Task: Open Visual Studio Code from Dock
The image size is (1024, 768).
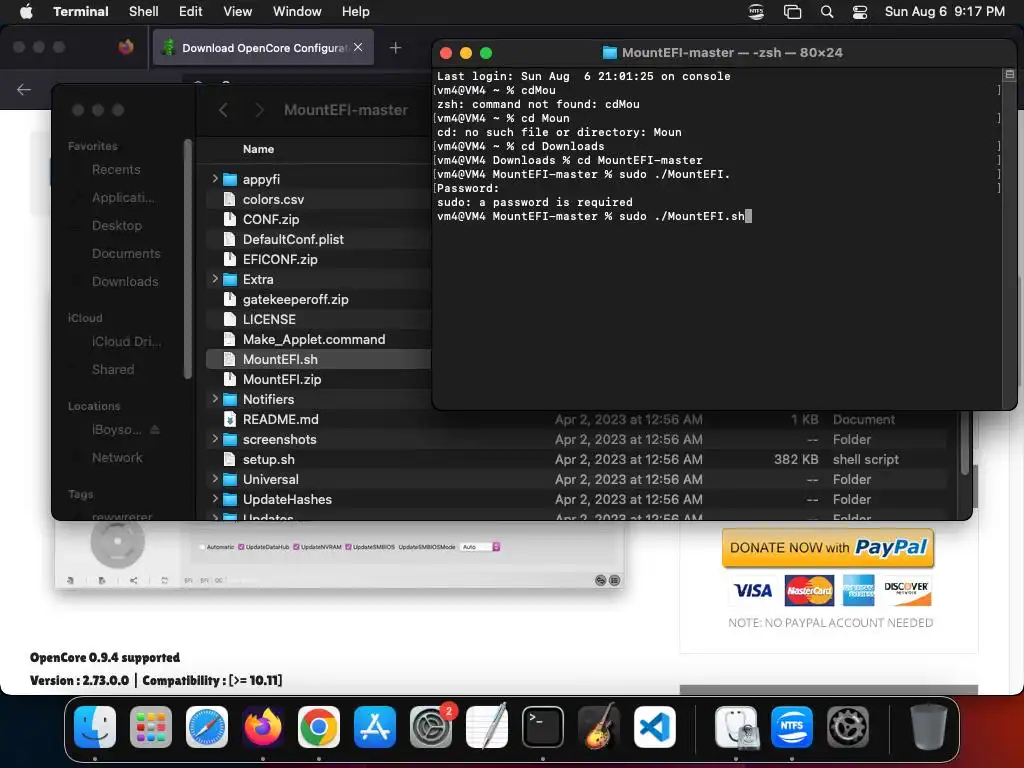Action: click(654, 727)
